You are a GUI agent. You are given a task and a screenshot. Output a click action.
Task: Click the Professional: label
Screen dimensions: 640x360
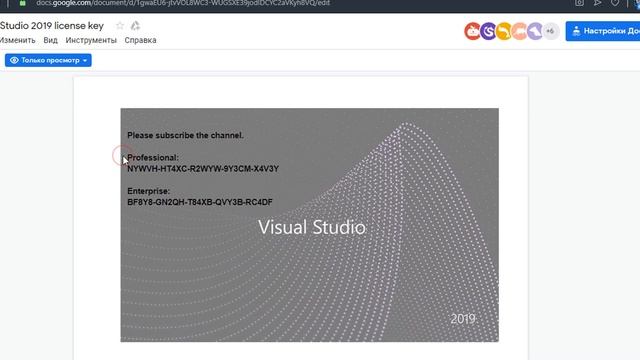tap(153, 158)
